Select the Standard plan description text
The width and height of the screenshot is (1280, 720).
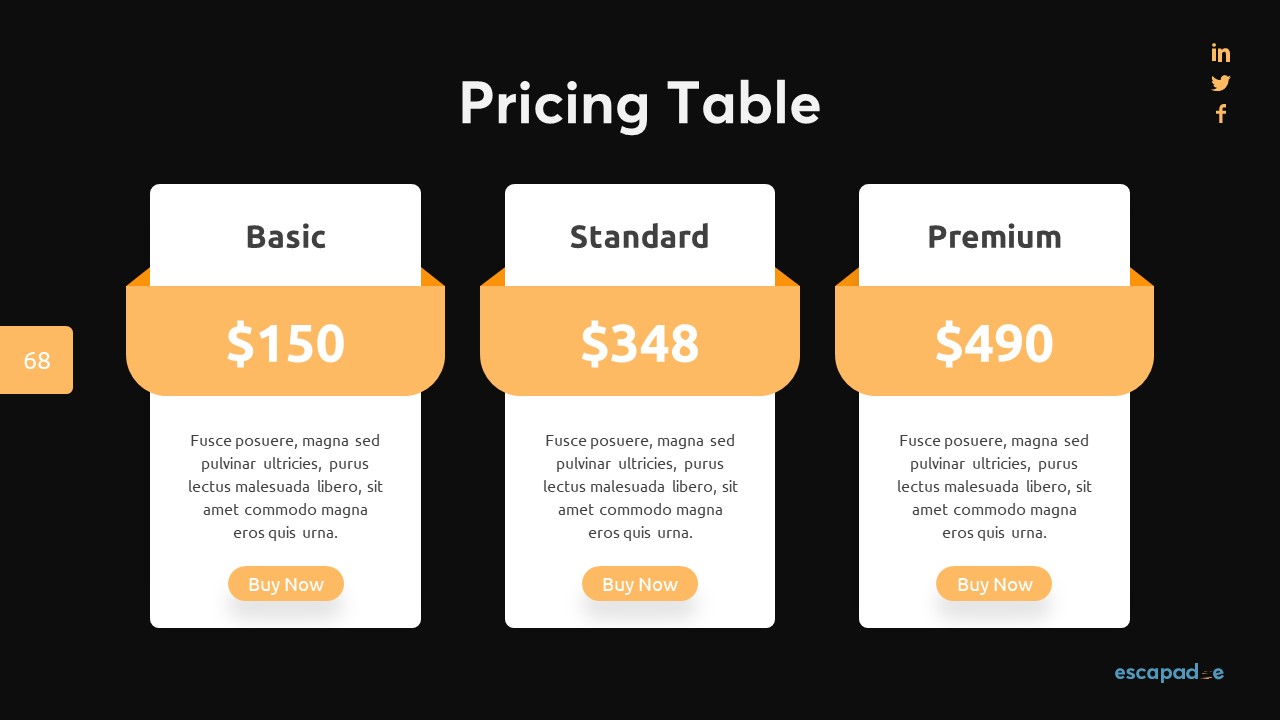pos(640,486)
